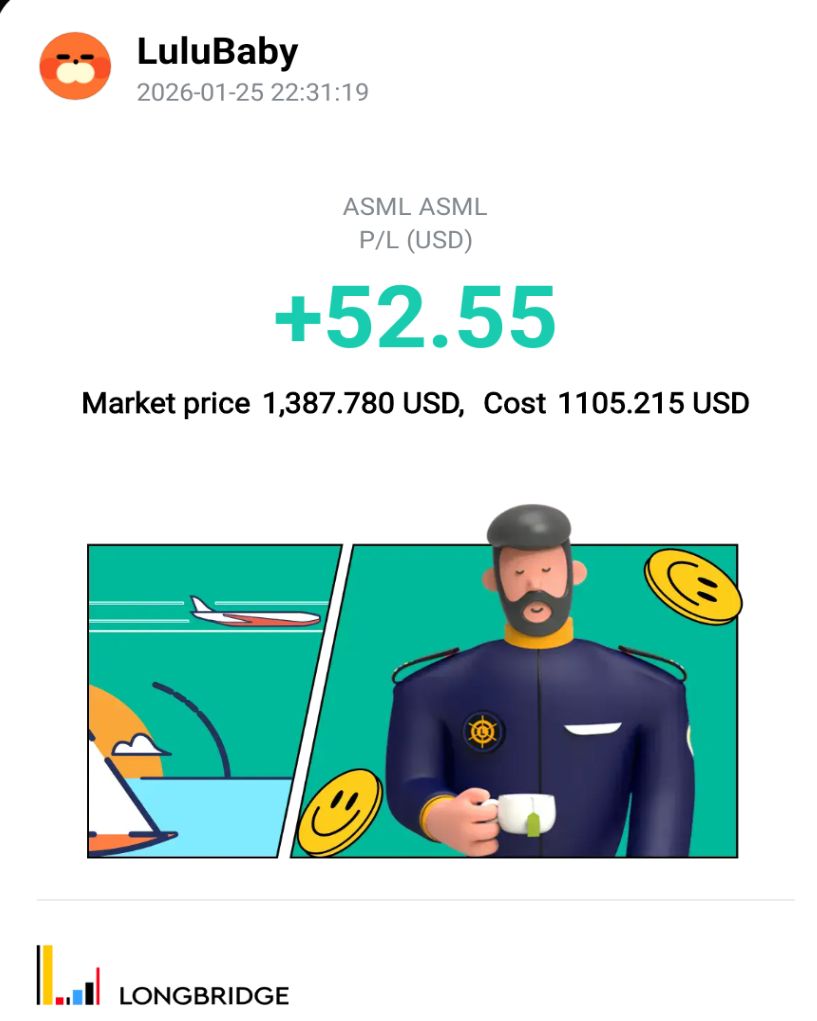Click the ship wheel badge on the uniform
This screenshot has width=817, height=1021.
484,730
